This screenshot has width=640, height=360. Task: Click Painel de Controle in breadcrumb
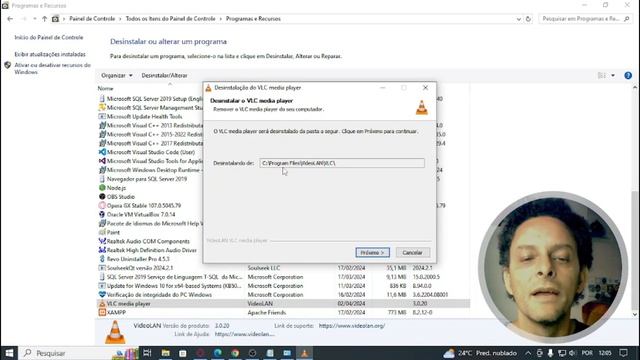(x=92, y=19)
